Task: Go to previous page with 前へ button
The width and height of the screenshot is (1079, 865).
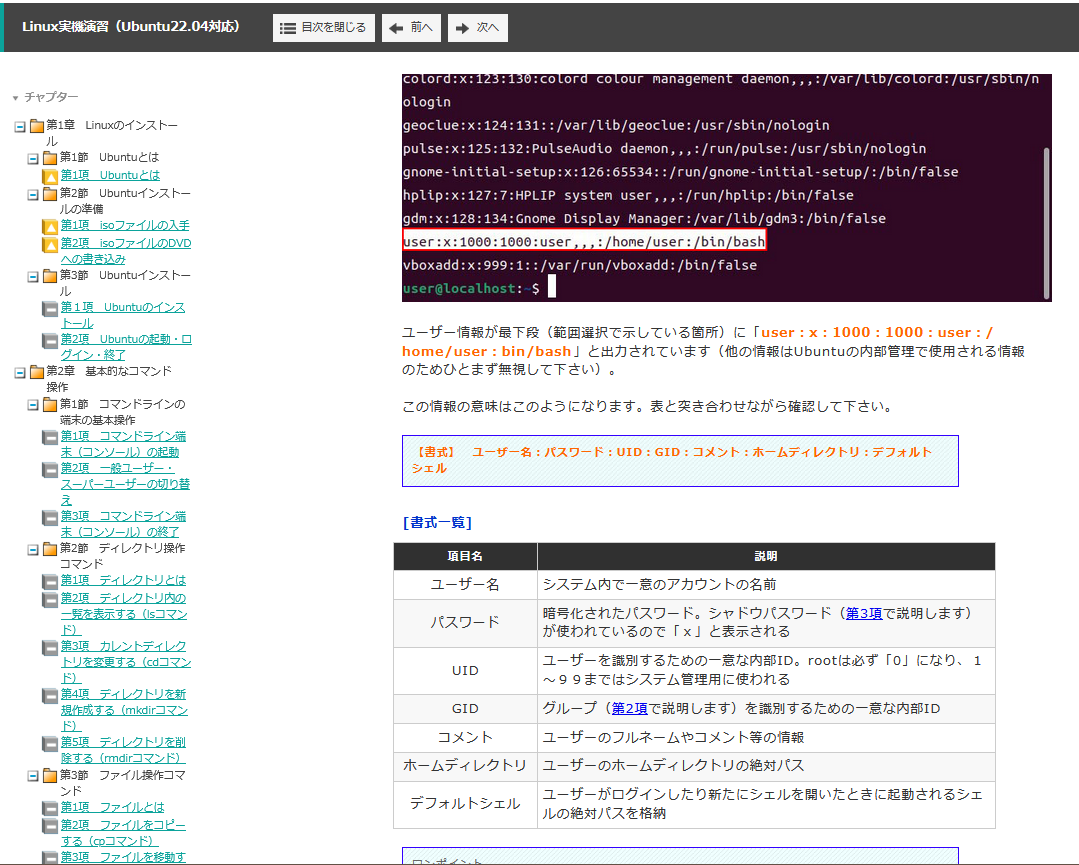Action: coord(411,28)
